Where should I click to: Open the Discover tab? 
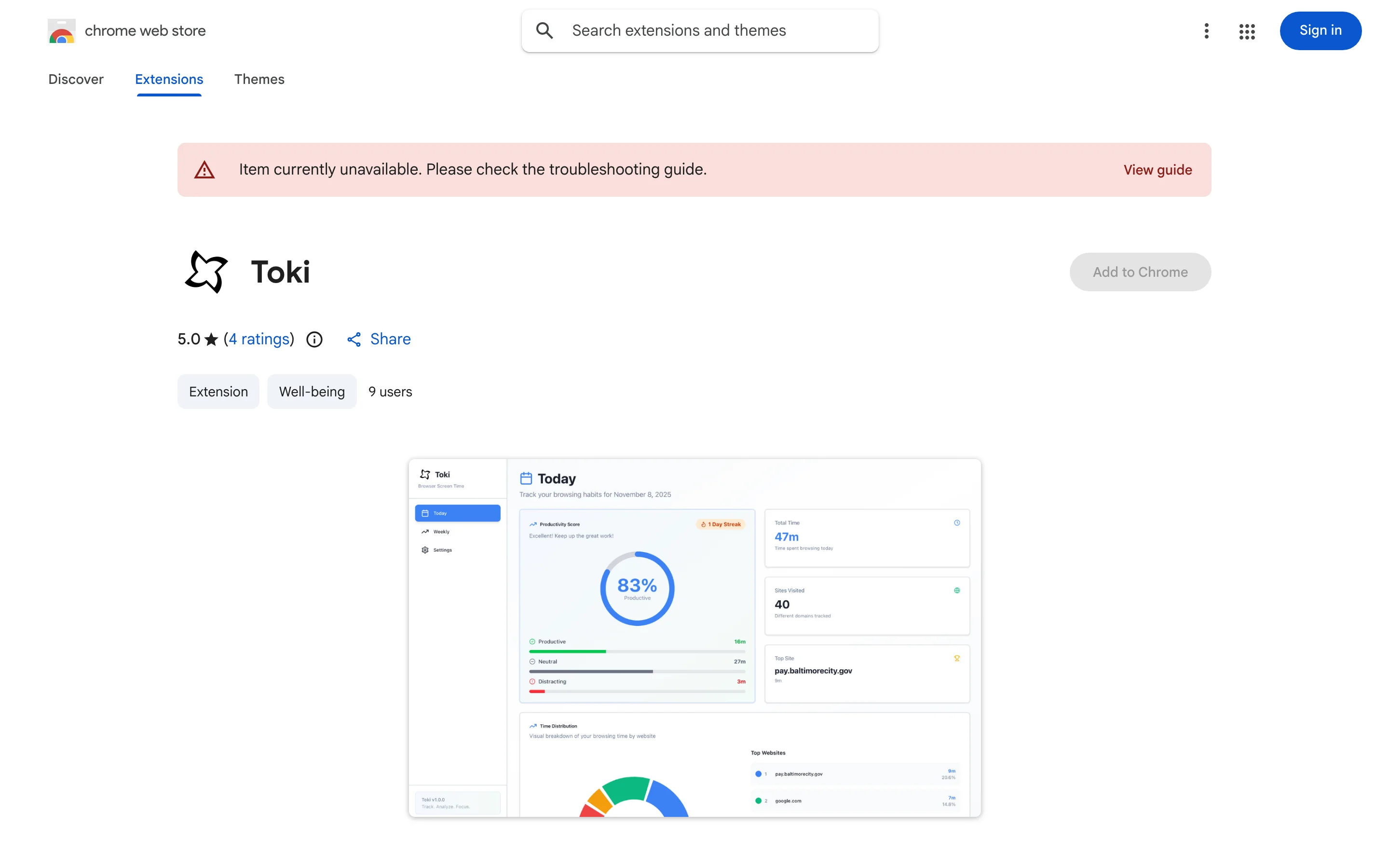coord(76,79)
